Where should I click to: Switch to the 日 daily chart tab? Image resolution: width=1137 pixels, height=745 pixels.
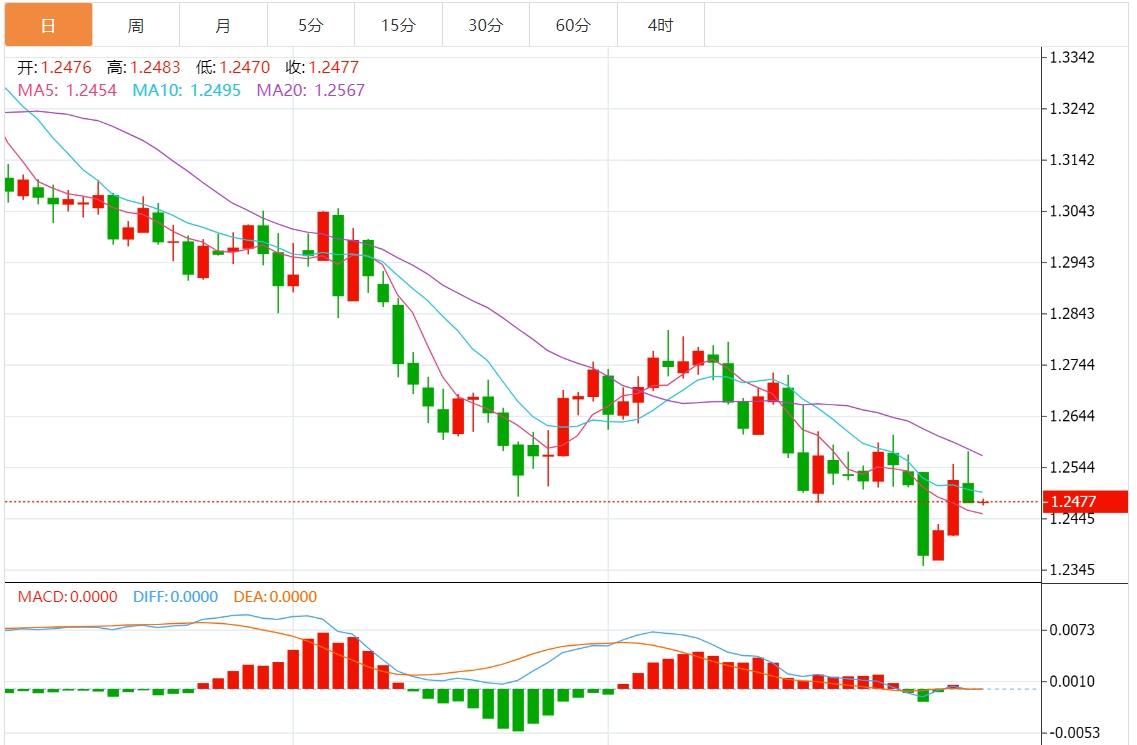coord(48,25)
